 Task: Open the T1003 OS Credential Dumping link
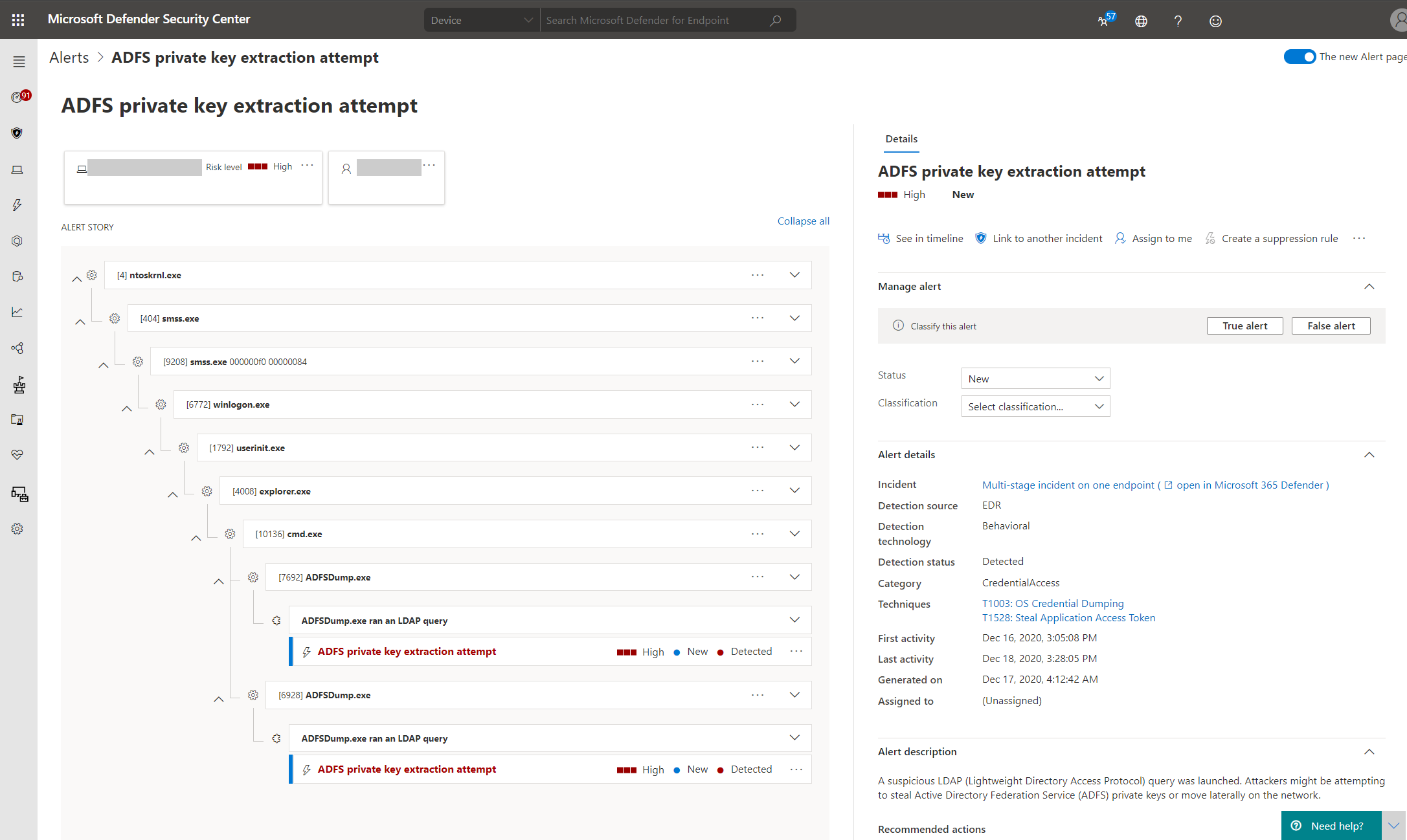pos(1053,603)
